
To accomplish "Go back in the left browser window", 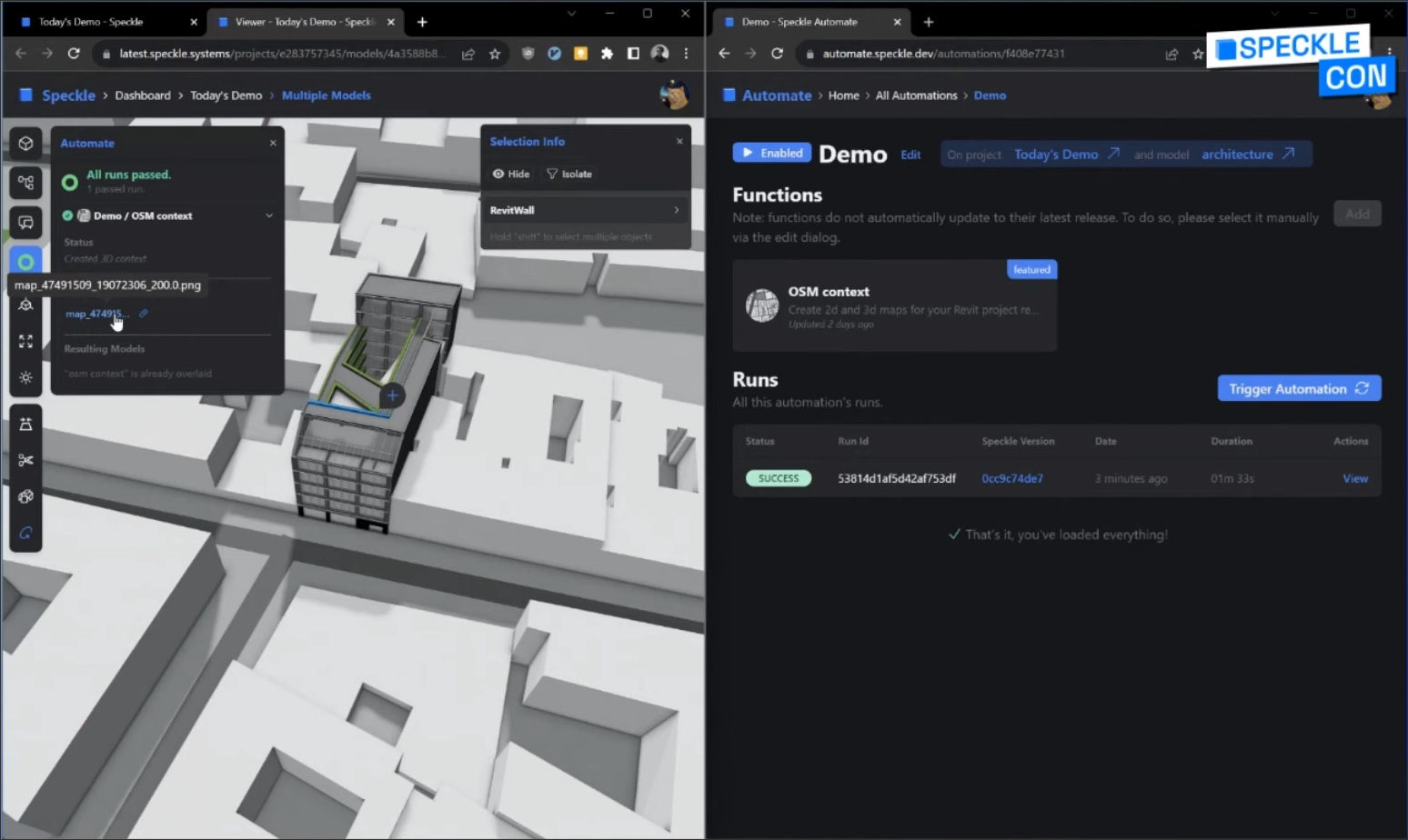I will [x=21, y=54].
